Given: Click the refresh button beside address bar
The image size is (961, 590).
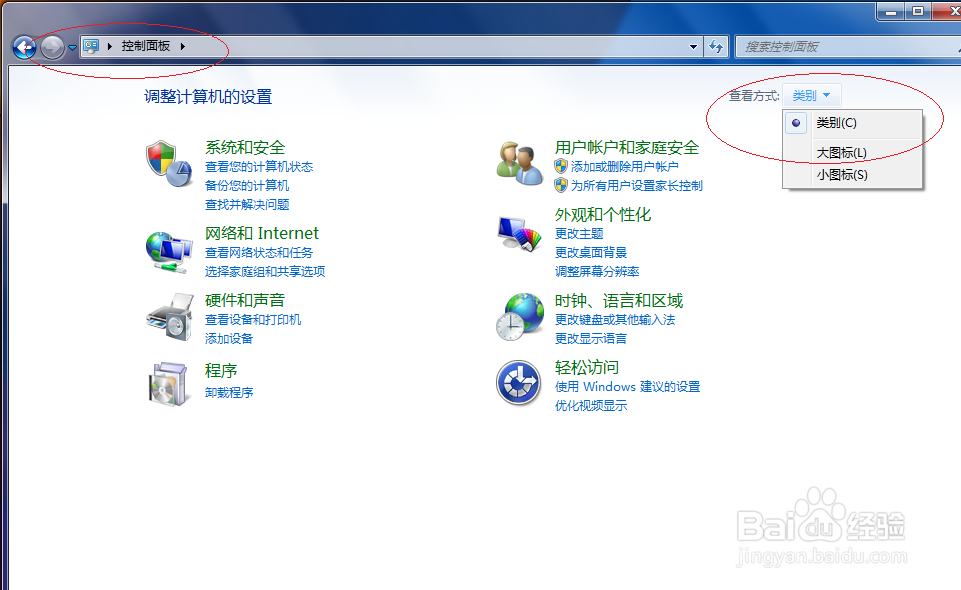Looking at the screenshot, I should tap(716, 47).
